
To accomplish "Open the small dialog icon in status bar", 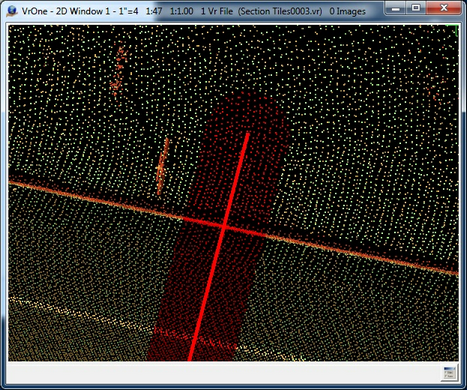I will click(x=449, y=372).
